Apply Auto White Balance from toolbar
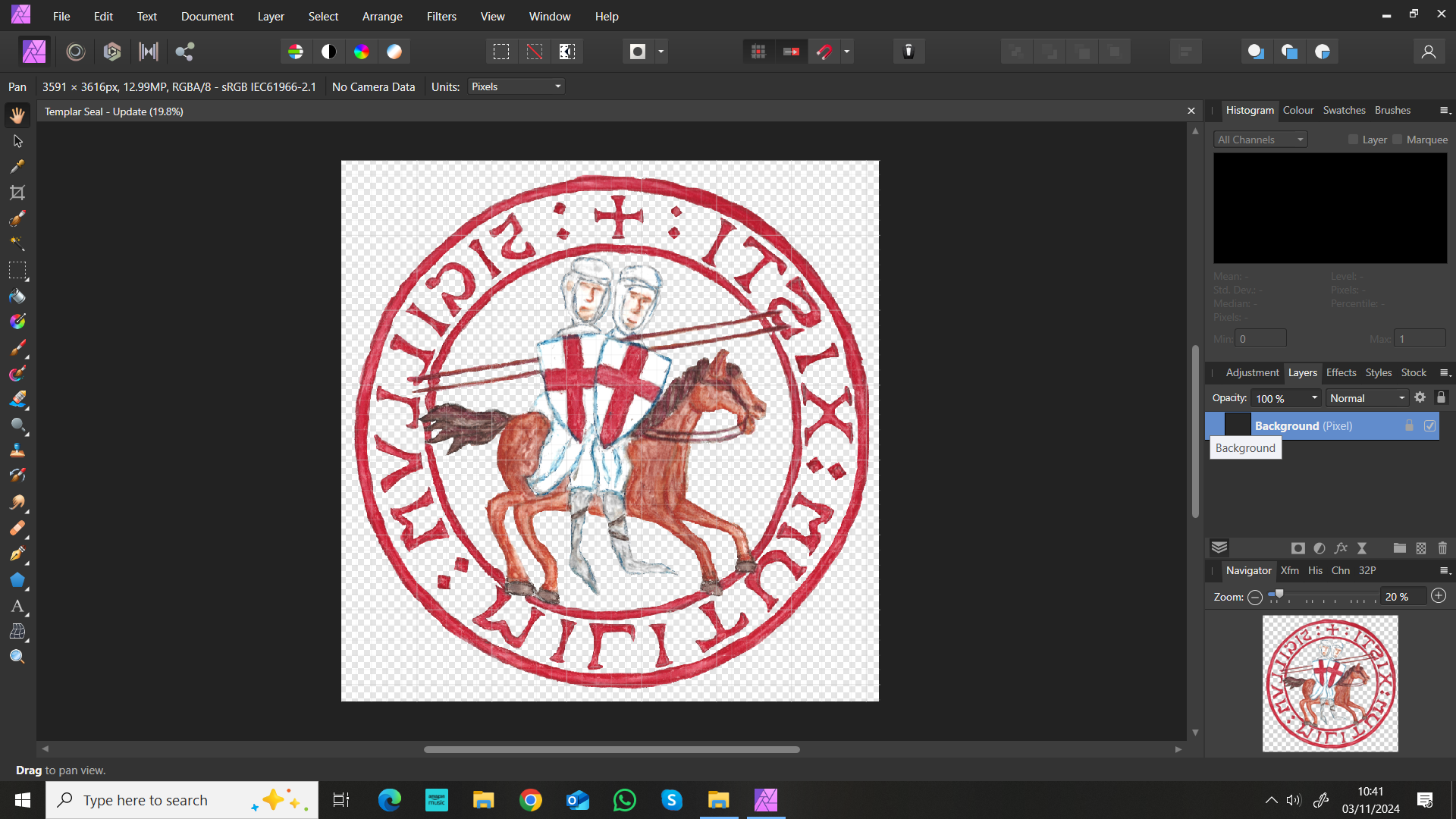 (x=394, y=52)
